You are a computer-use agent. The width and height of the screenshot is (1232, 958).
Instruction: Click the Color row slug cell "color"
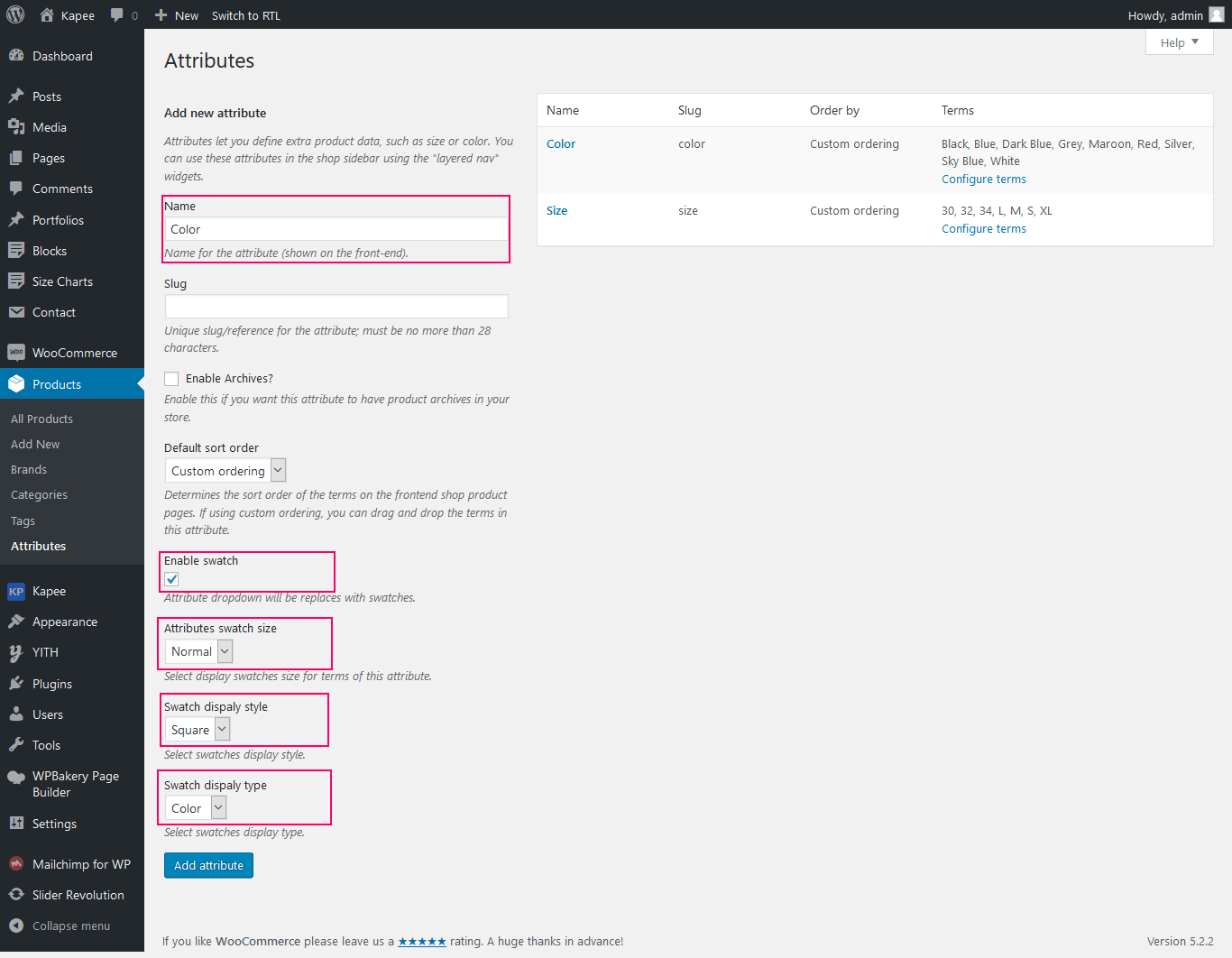pos(692,143)
